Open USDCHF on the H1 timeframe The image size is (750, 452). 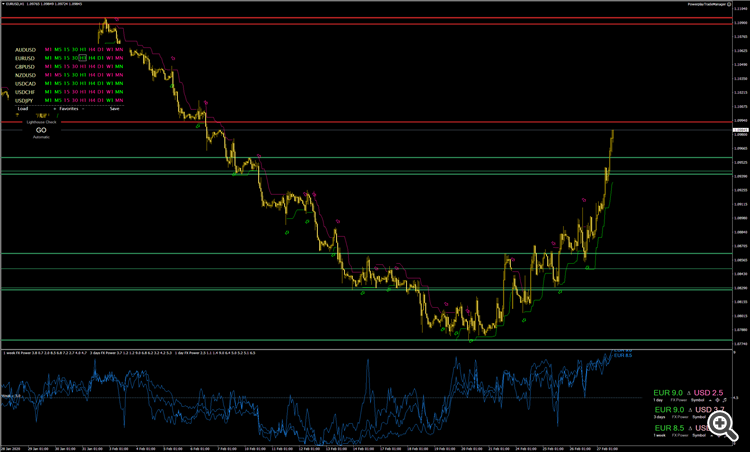(83, 92)
